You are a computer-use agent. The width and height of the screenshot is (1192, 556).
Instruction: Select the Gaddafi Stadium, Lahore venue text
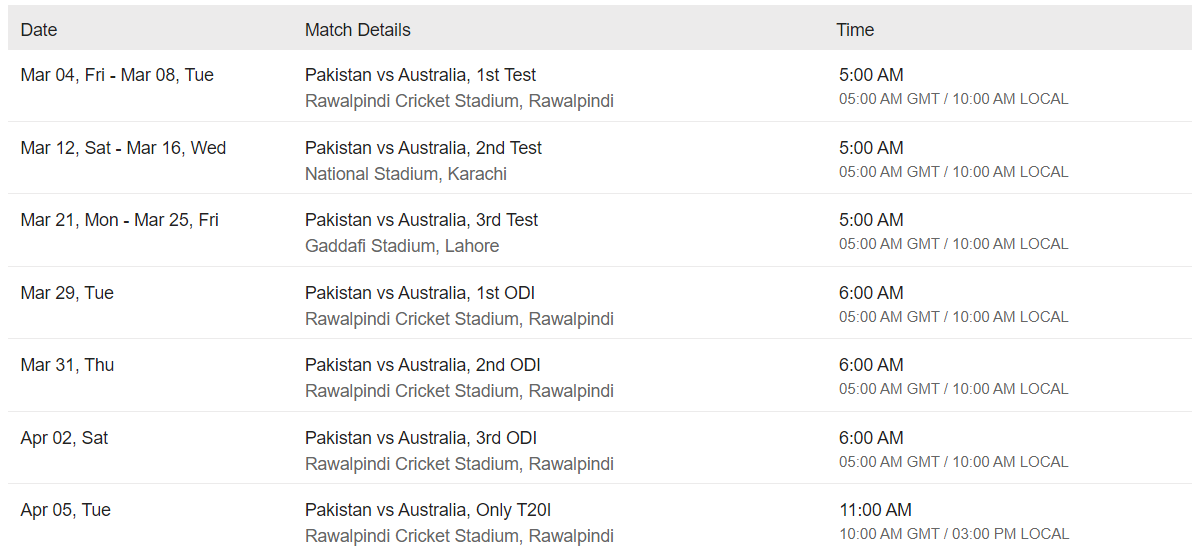402,246
